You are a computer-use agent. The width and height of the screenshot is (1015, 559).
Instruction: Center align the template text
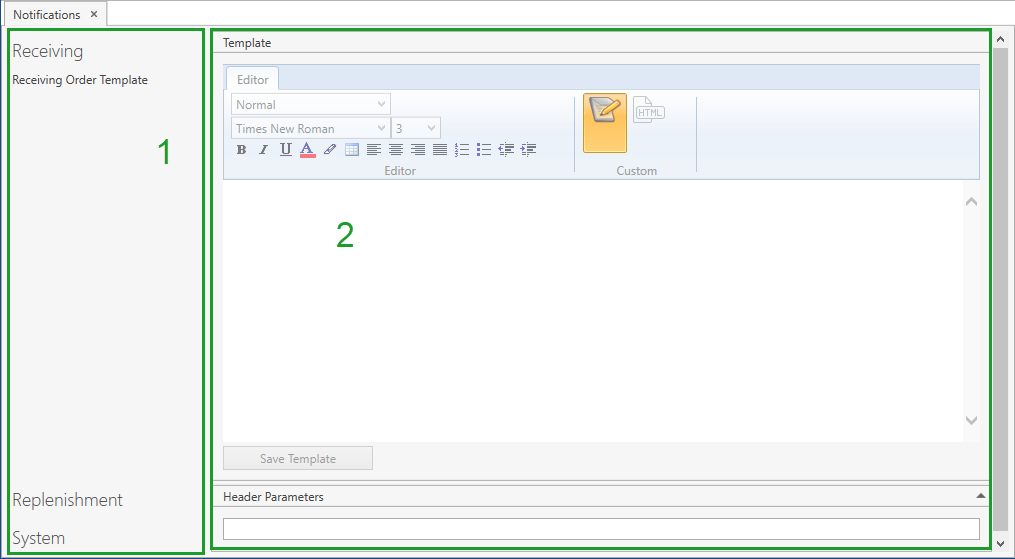point(396,150)
